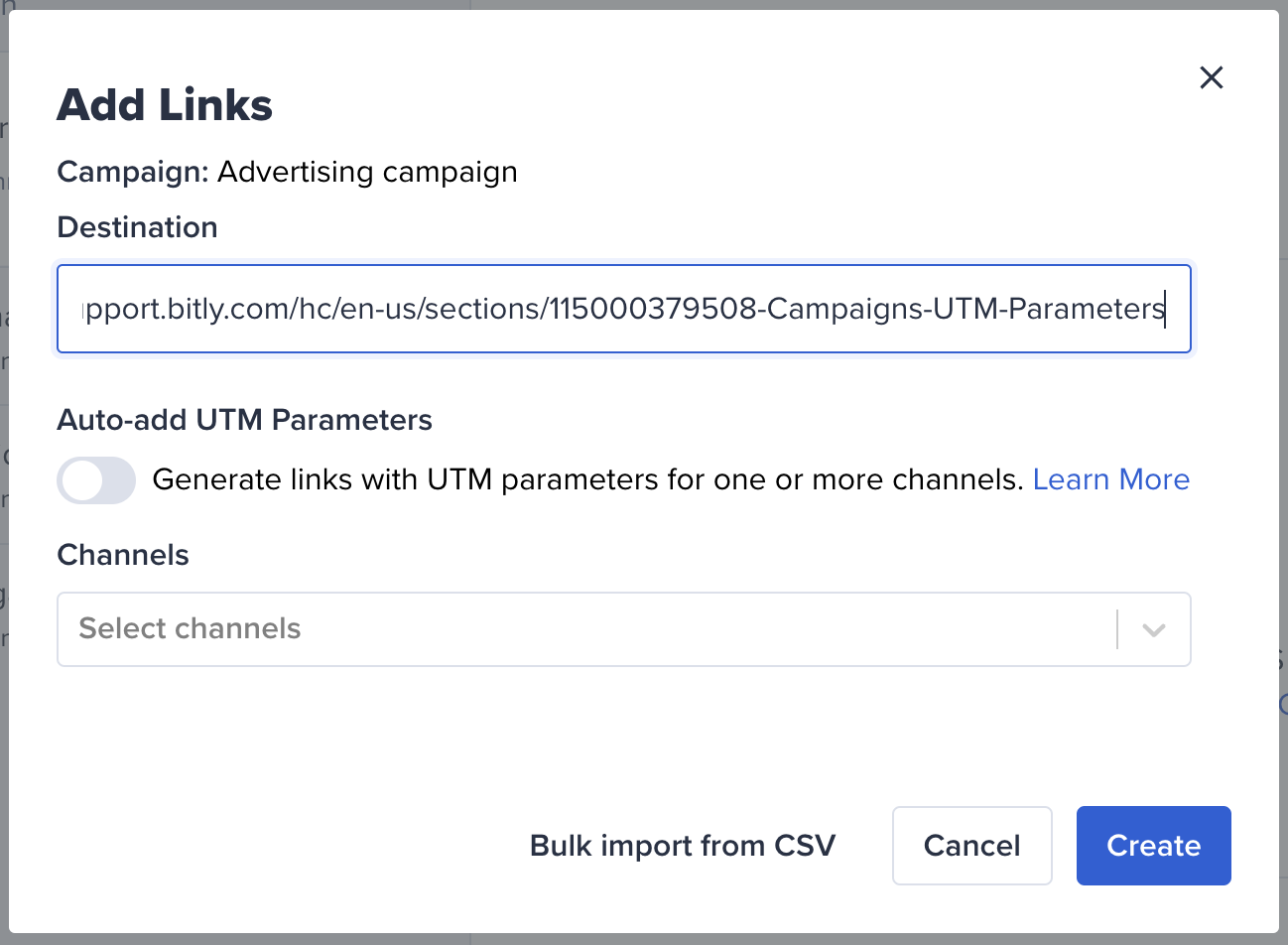Close the Add Links dialog

1211,77
